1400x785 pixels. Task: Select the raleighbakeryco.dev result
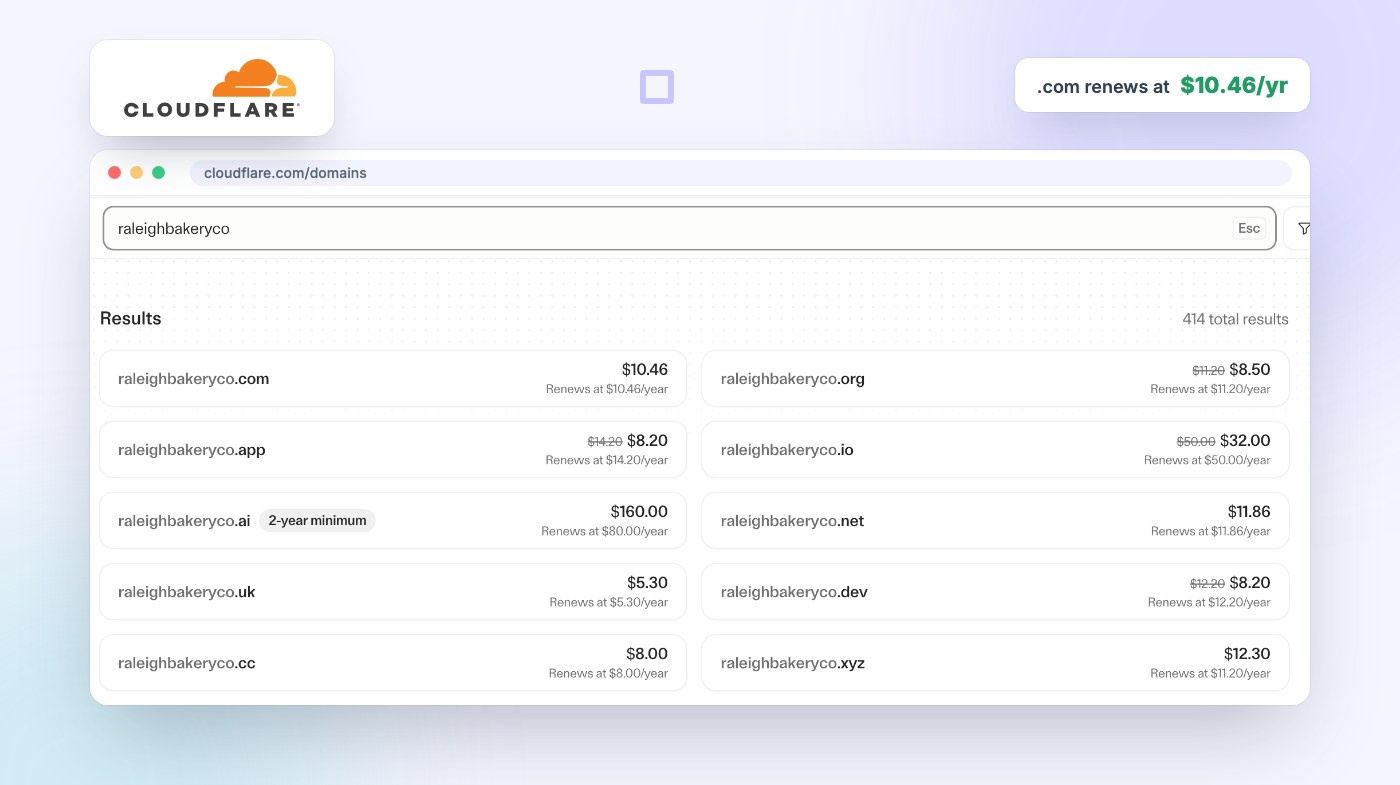tap(995, 592)
